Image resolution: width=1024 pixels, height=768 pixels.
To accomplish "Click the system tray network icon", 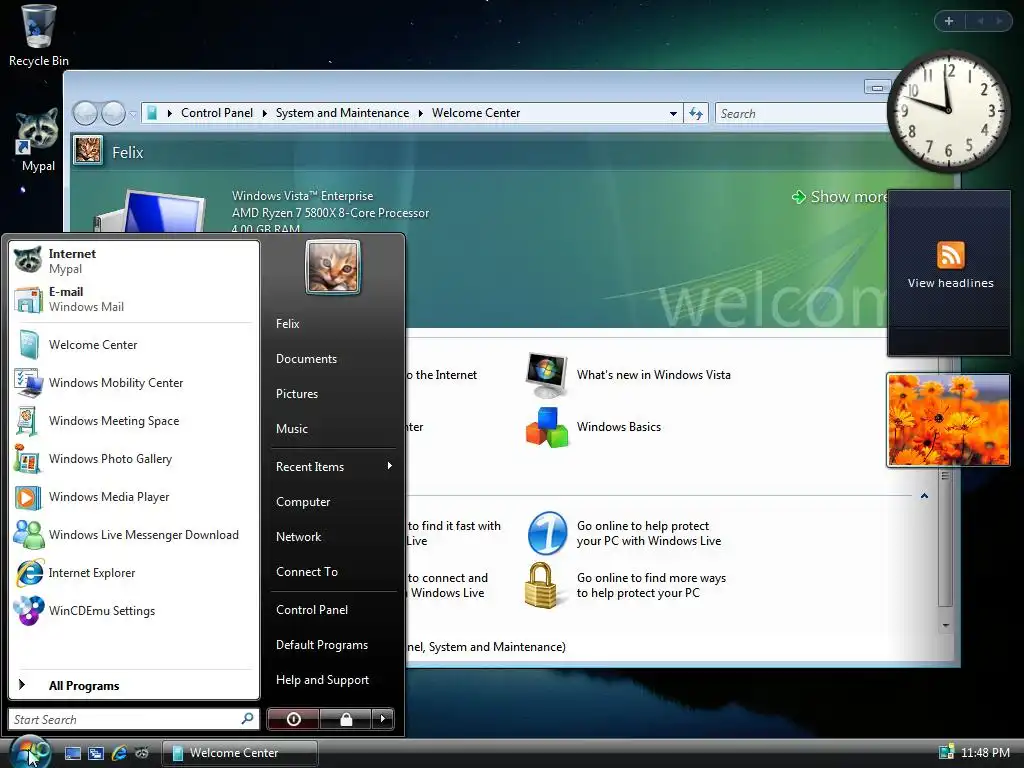I will [946, 753].
